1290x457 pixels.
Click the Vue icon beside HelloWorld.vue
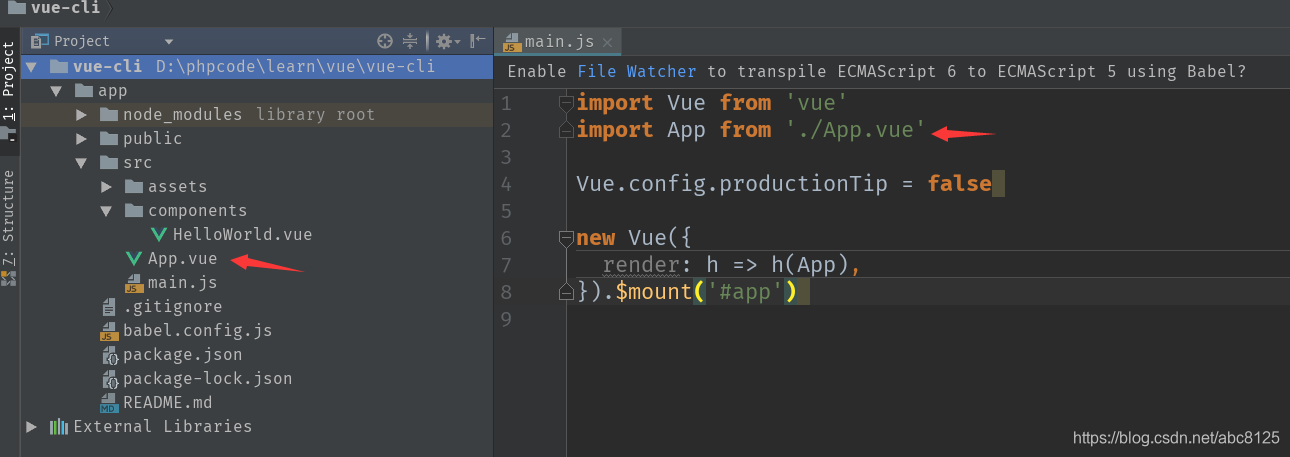pyautogui.click(x=159, y=235)
